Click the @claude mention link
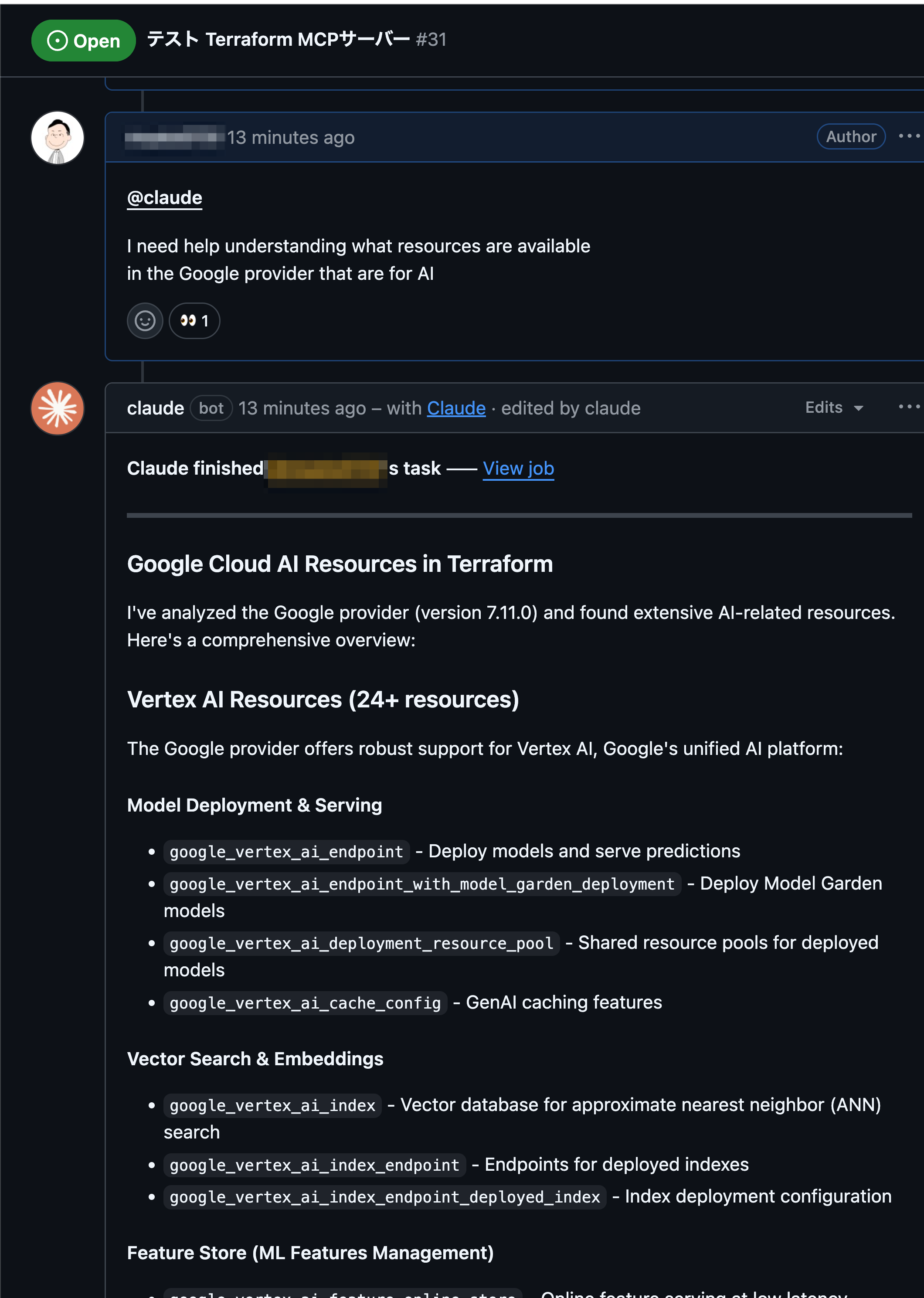924x1298 pixels. click(x=164, y=197)
